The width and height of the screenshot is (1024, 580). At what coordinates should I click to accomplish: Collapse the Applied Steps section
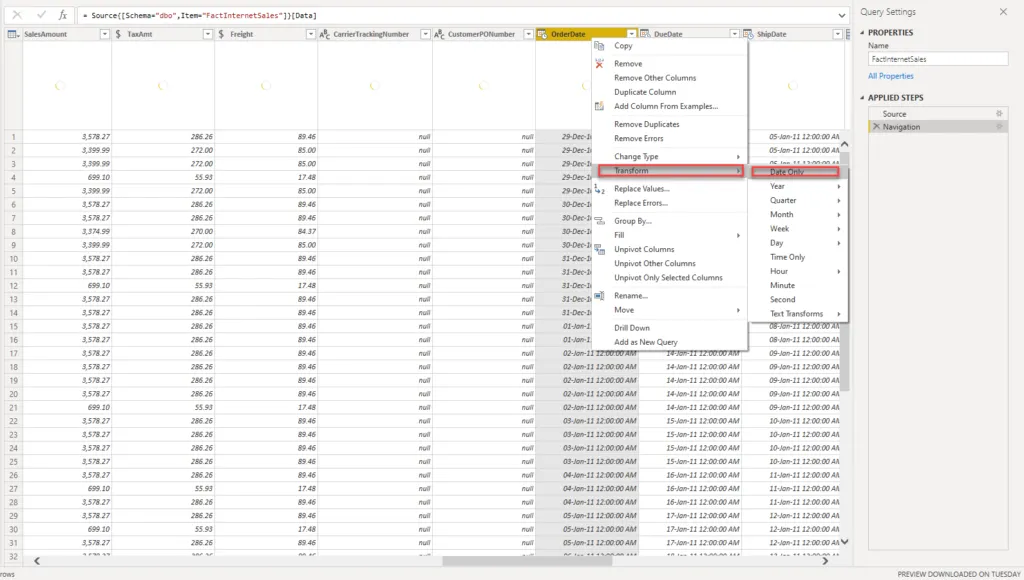click(x=861, y=98)
